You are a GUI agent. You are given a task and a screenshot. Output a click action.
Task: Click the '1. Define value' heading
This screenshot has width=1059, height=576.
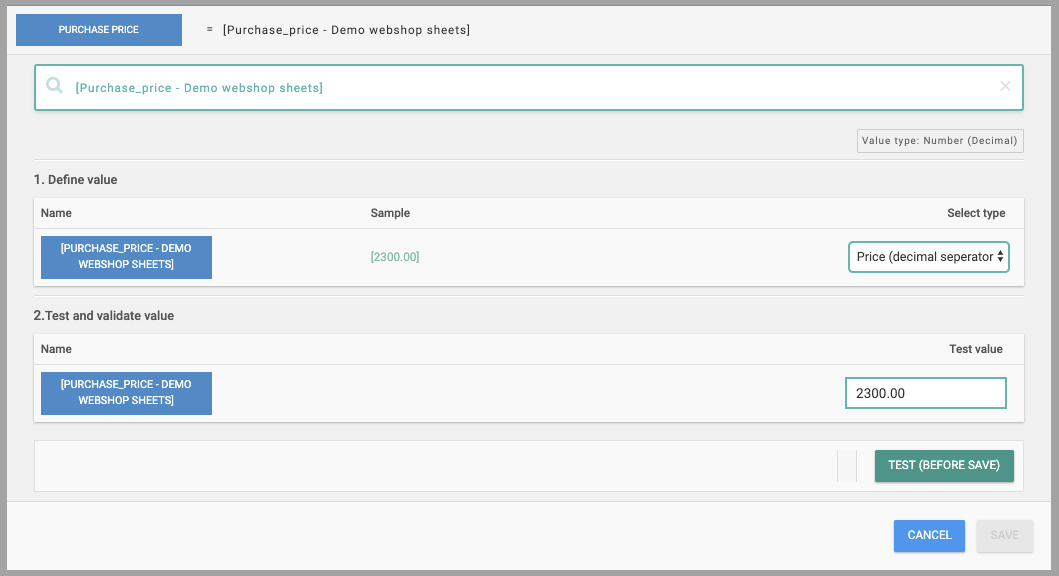click(x=76, y=180)
